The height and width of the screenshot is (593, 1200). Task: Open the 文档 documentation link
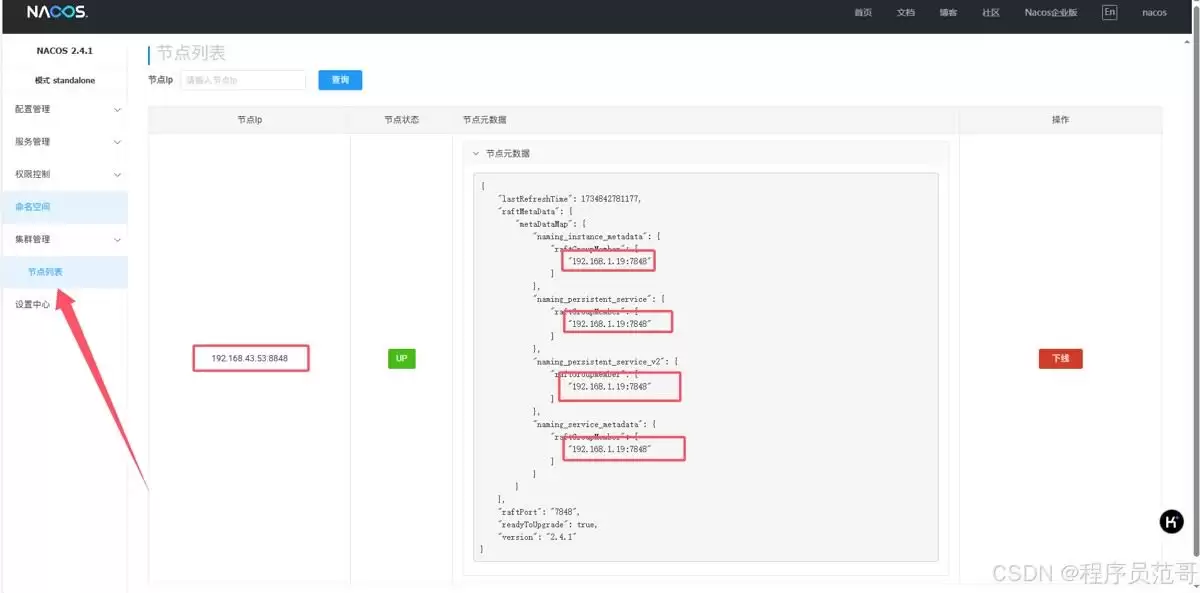click(905, 13)
